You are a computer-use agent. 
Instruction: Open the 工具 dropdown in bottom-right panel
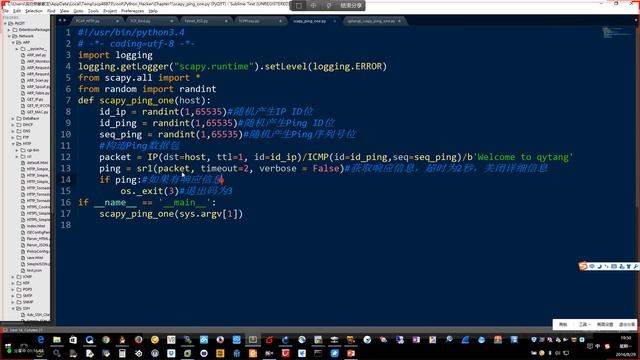tap(584, 324)
